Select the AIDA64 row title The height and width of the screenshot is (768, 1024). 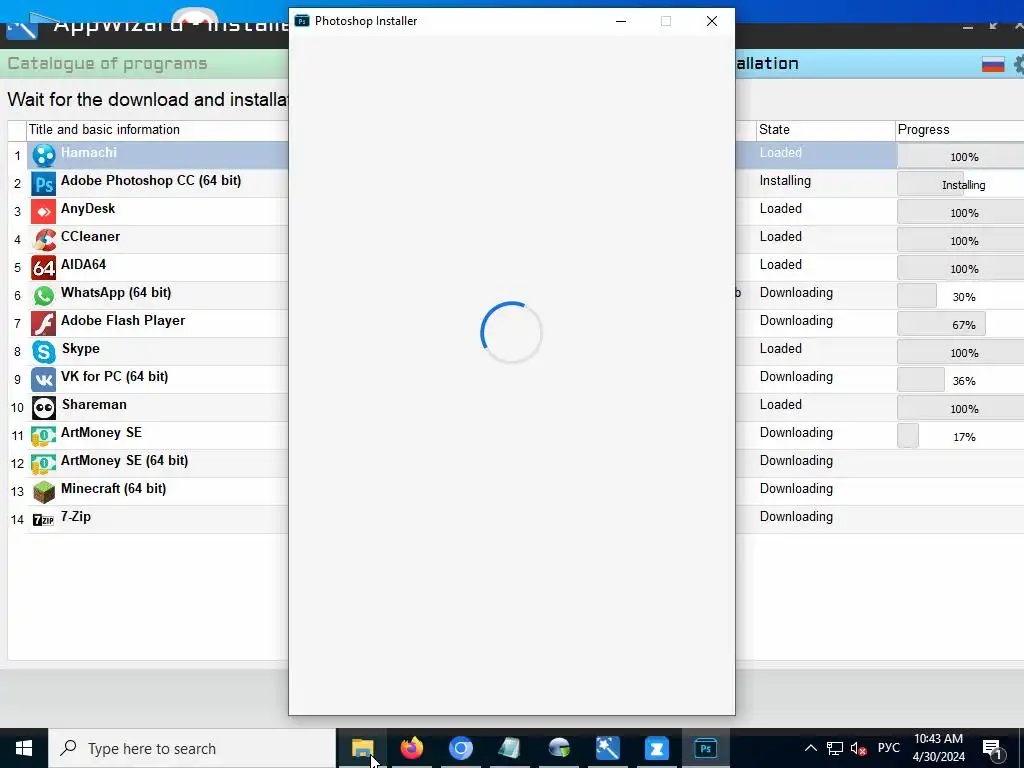pyautogui.click(x=83, y=264)
